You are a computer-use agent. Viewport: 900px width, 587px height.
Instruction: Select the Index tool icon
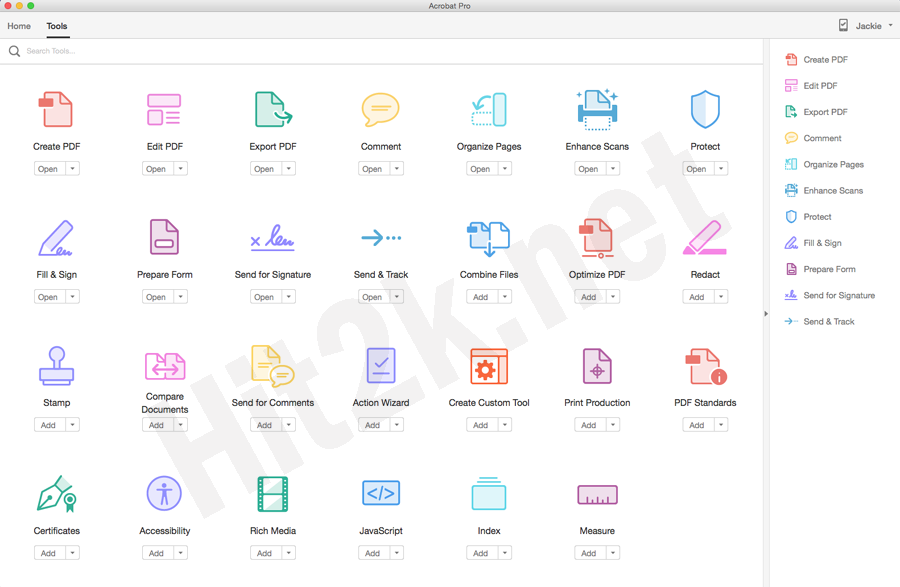(x=488, y=493)
